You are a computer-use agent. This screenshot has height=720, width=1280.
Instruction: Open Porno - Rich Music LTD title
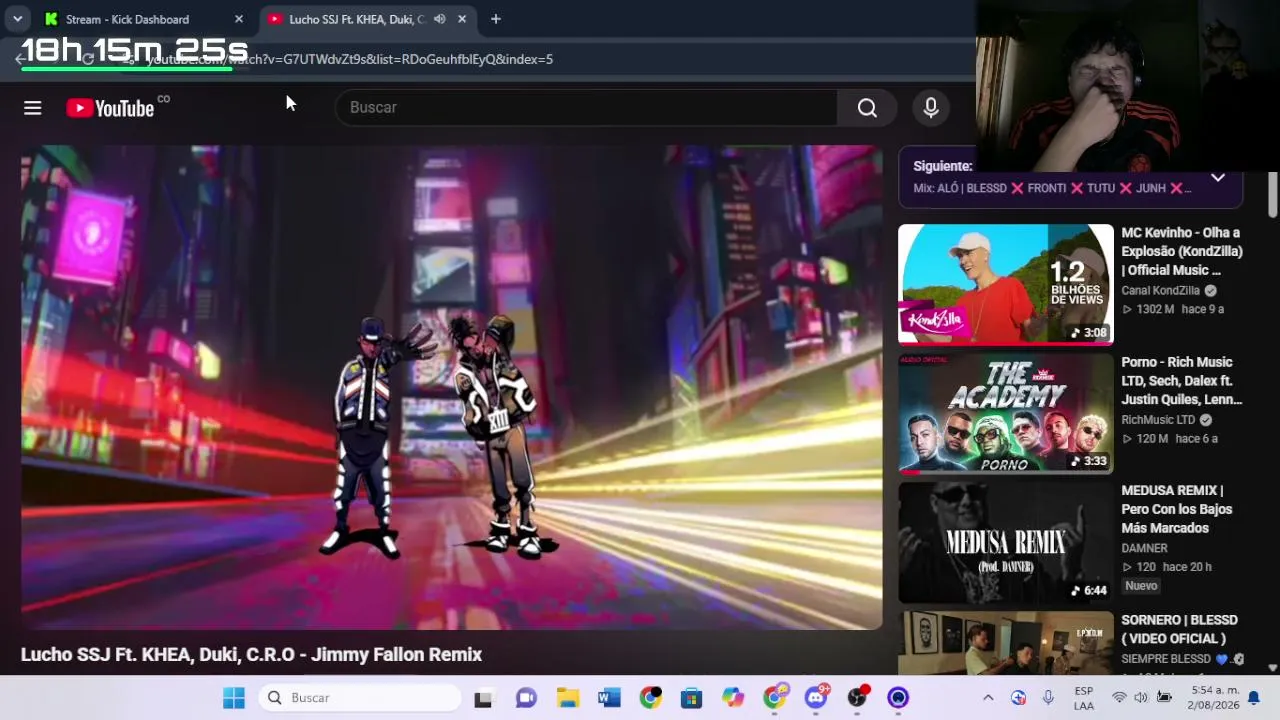tap(1182, 380)
